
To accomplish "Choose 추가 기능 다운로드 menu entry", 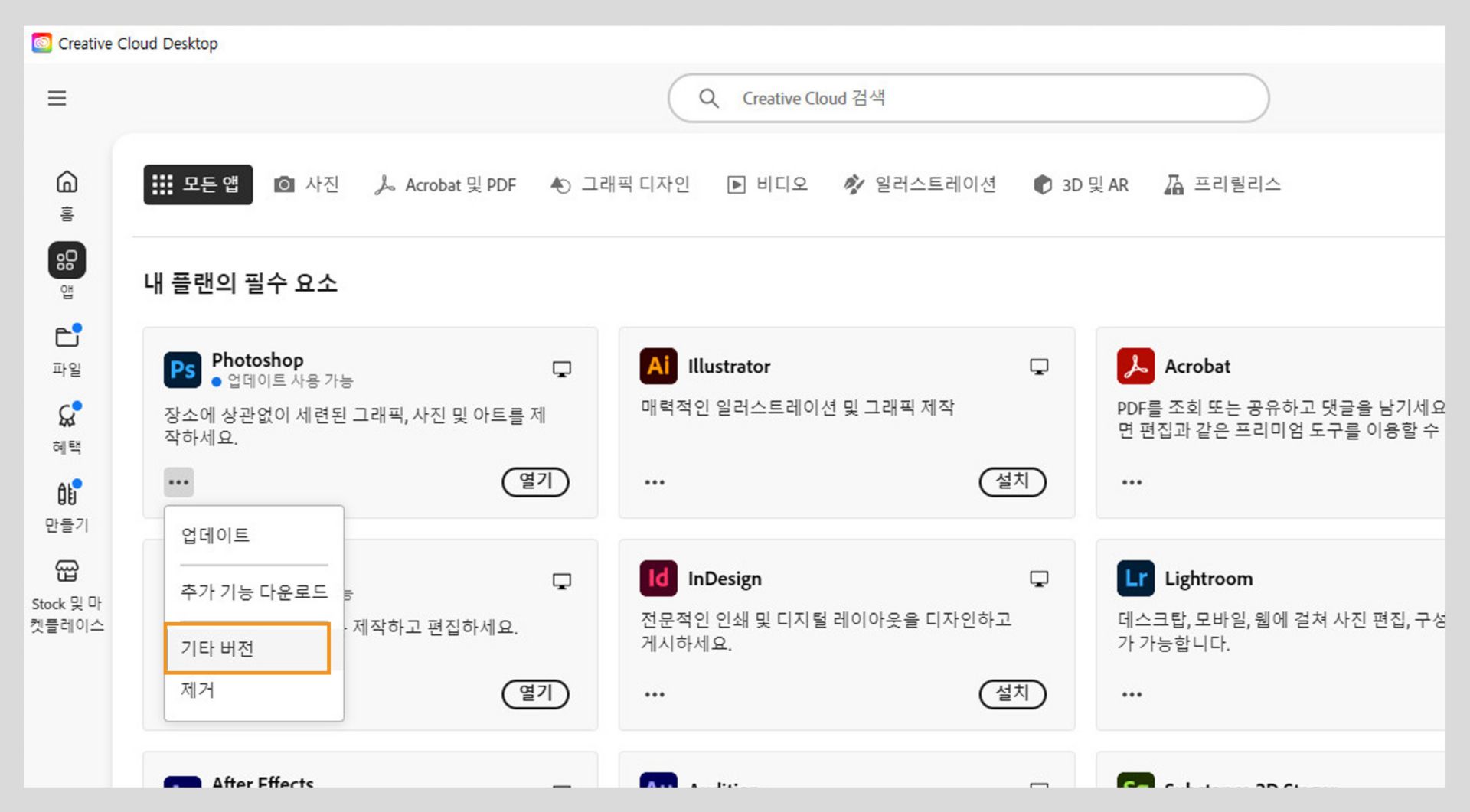I will click(254, 592).
